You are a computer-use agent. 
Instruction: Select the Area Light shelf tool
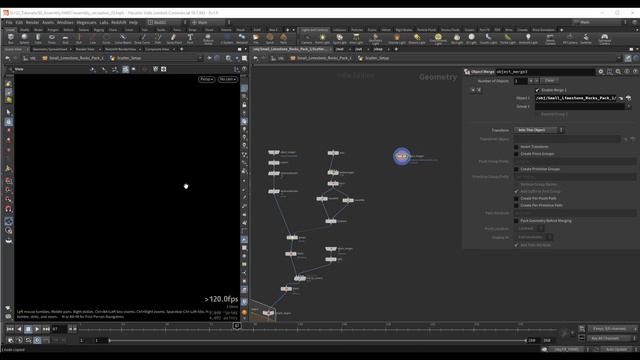point(356,39)
